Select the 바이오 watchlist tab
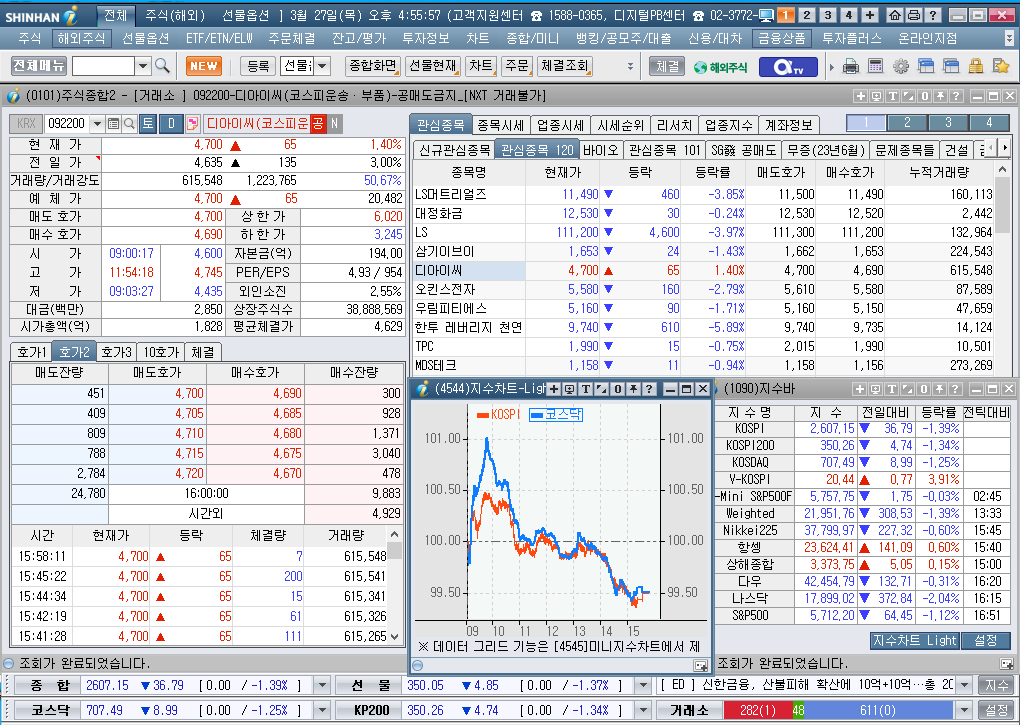Screen dimensions: 1020x725 [x=600, y=150]
